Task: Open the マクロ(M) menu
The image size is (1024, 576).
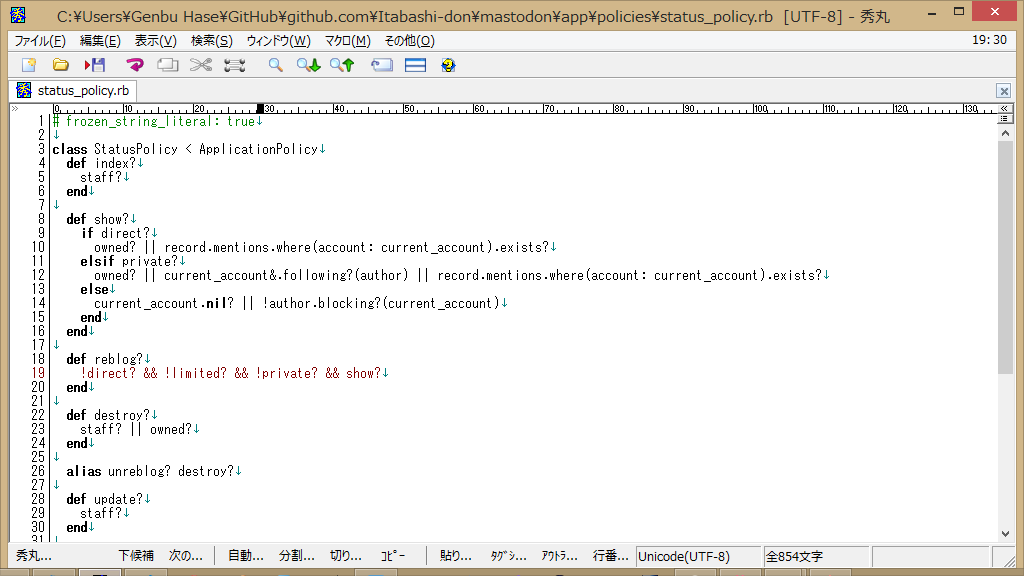Action: point(347,41)
